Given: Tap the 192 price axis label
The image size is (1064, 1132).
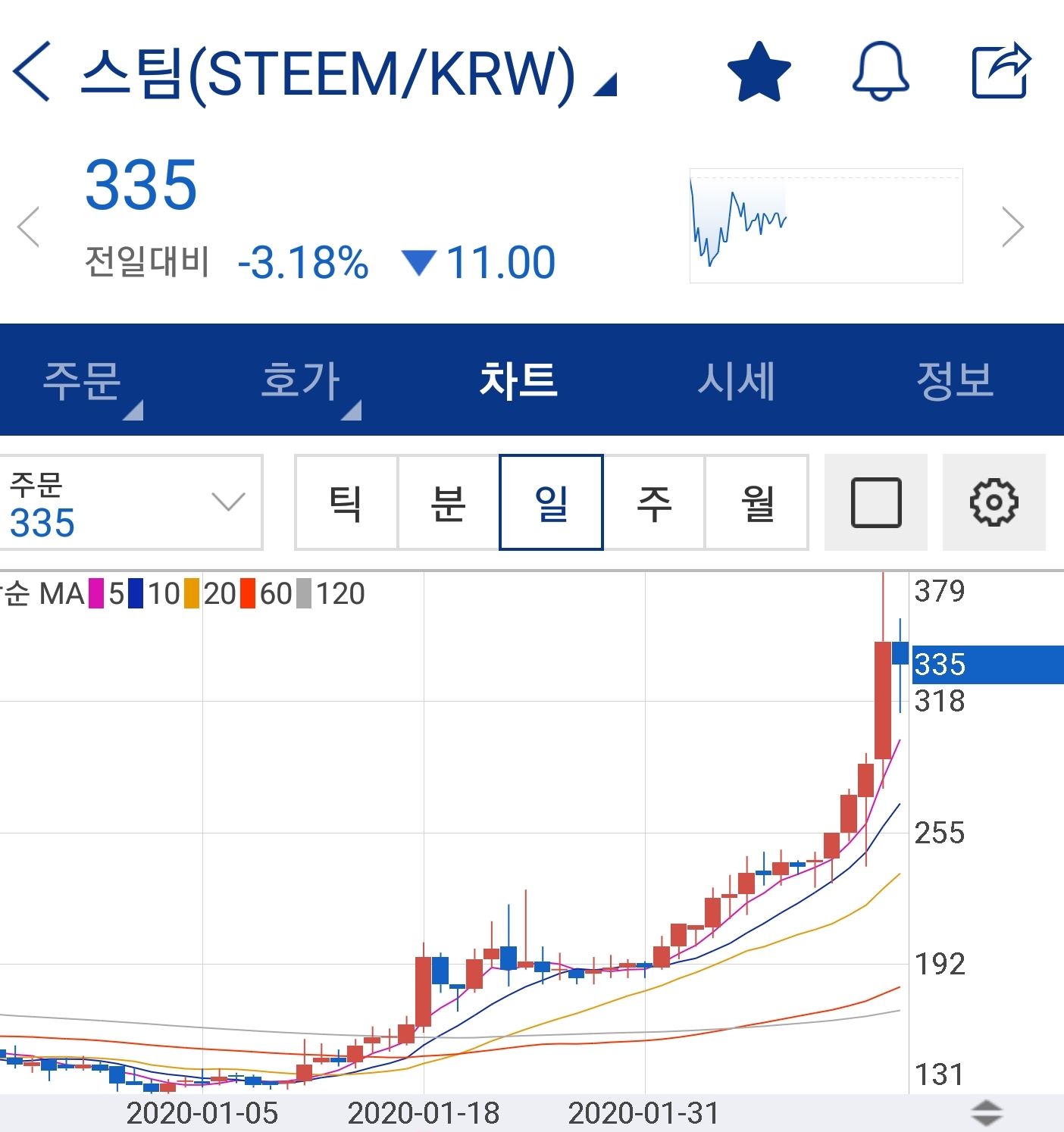Looking at the screenshot, I should 940,964.
